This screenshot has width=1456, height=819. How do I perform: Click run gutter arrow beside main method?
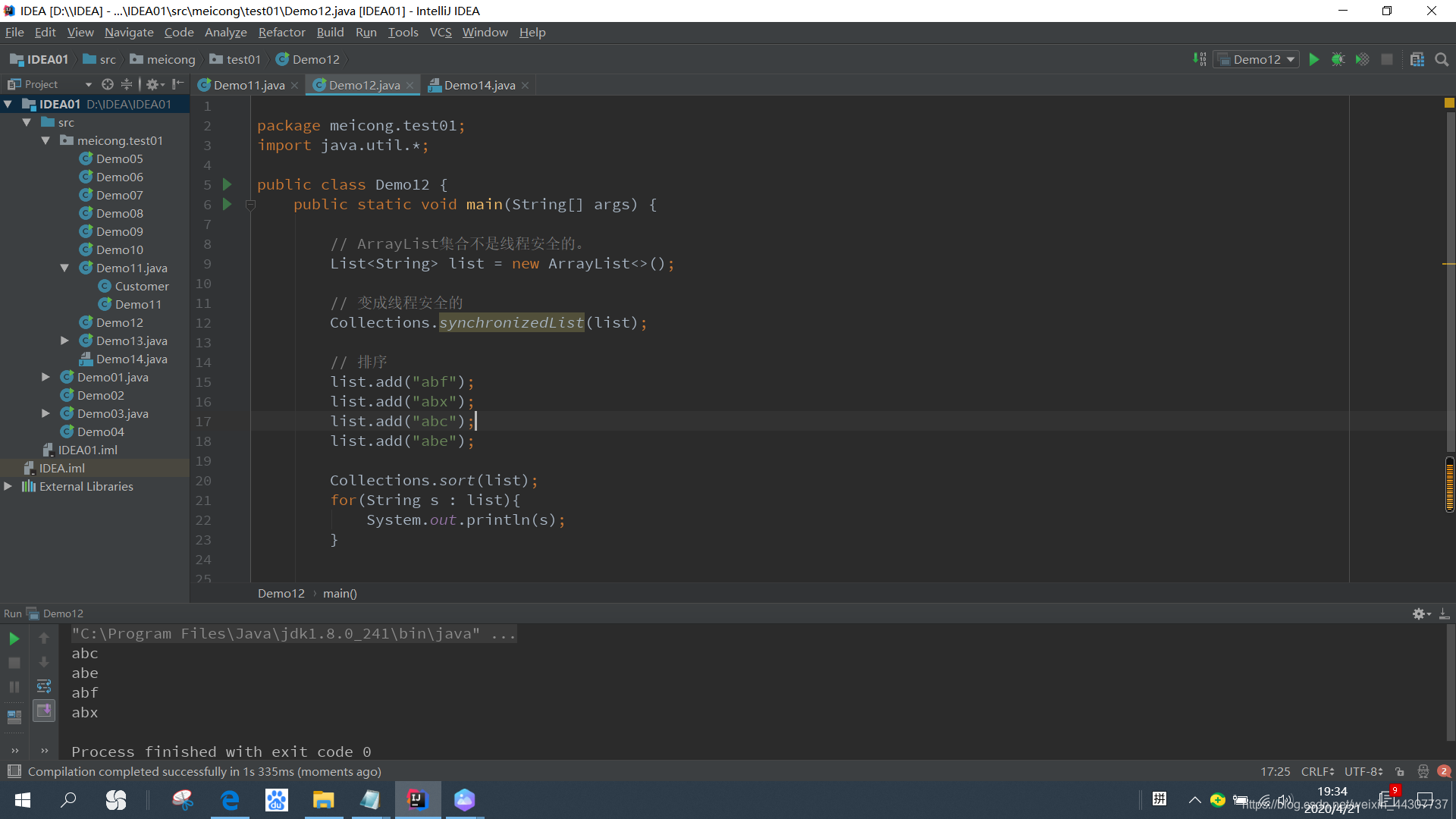(x=227, y=204)
